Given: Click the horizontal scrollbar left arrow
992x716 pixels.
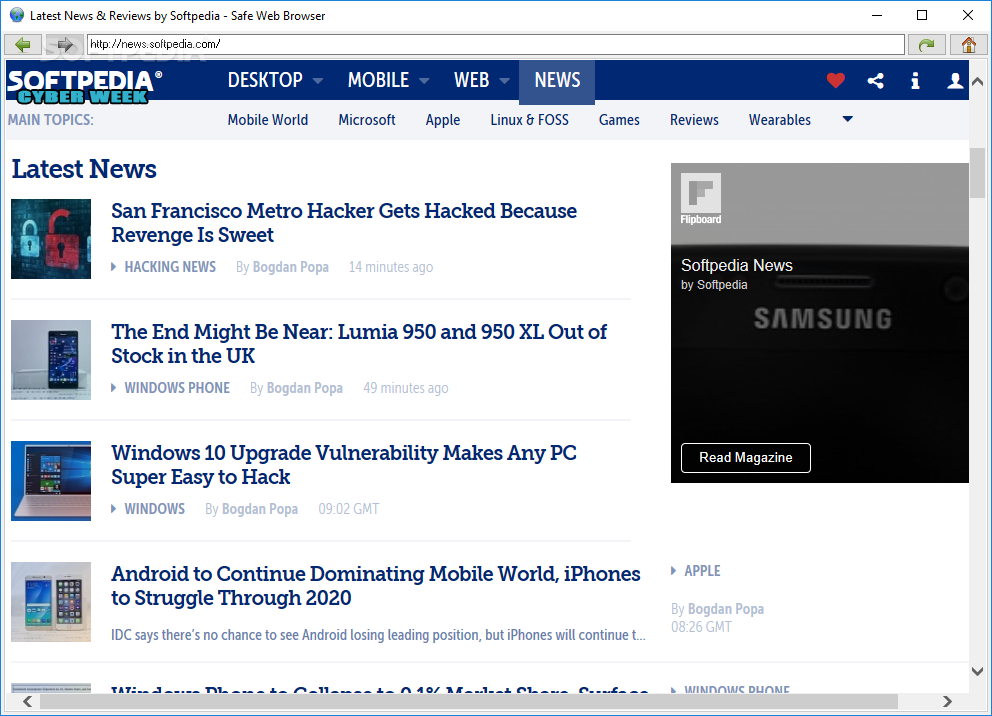Looking at the screenshot, I should click(x=27, y=701).
